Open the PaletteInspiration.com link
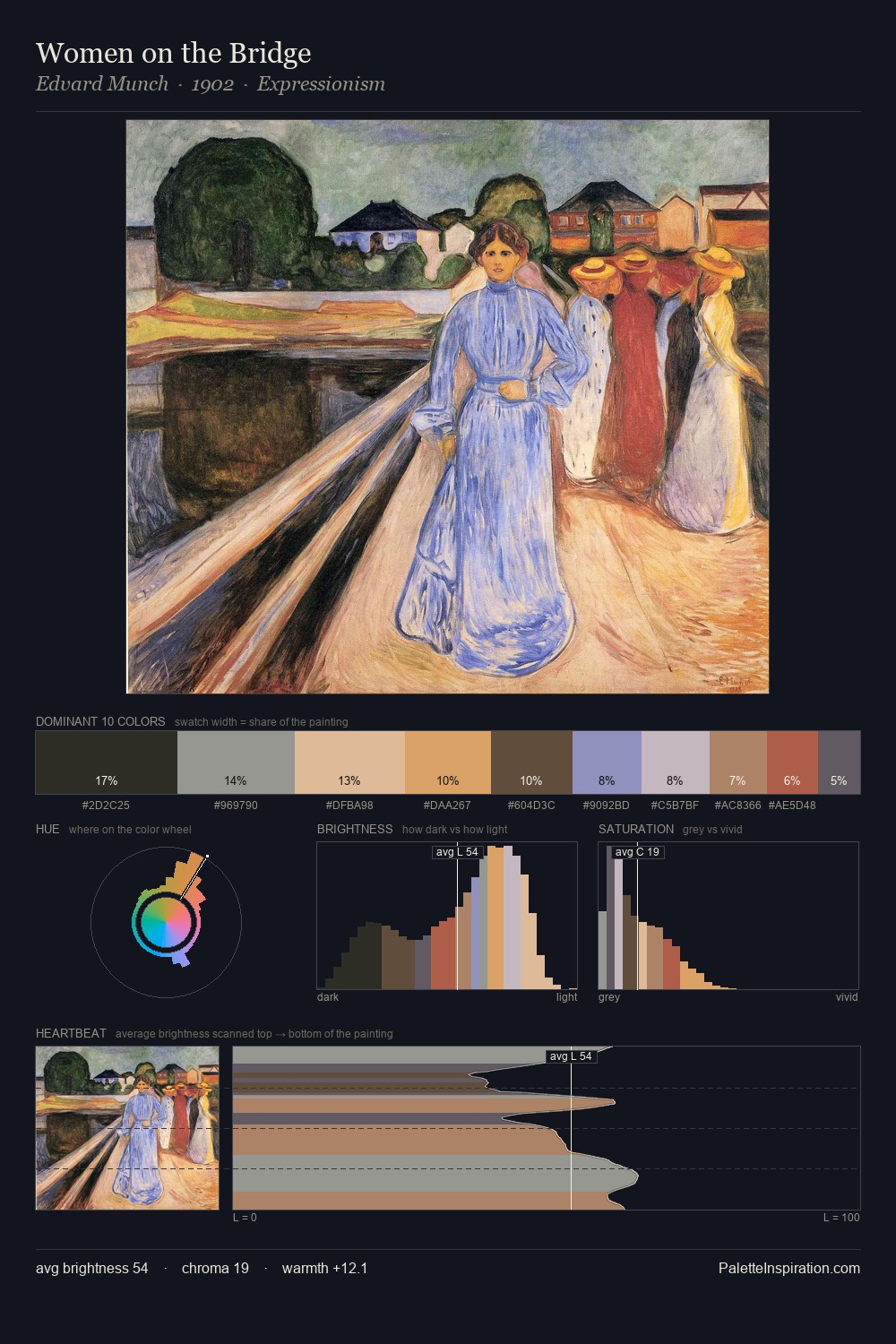Screen dimensions: 896x1344 pos(789,1269)
